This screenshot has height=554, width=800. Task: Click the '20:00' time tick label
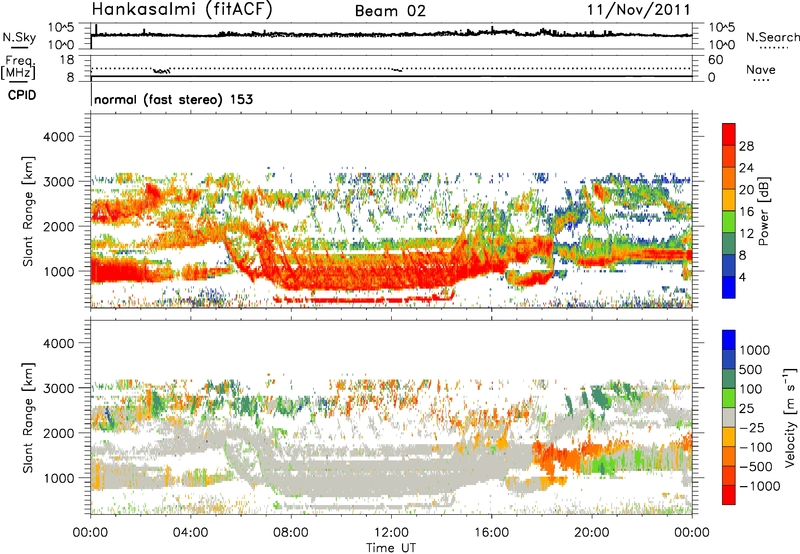pyautogui.click(x=591, y=533)
